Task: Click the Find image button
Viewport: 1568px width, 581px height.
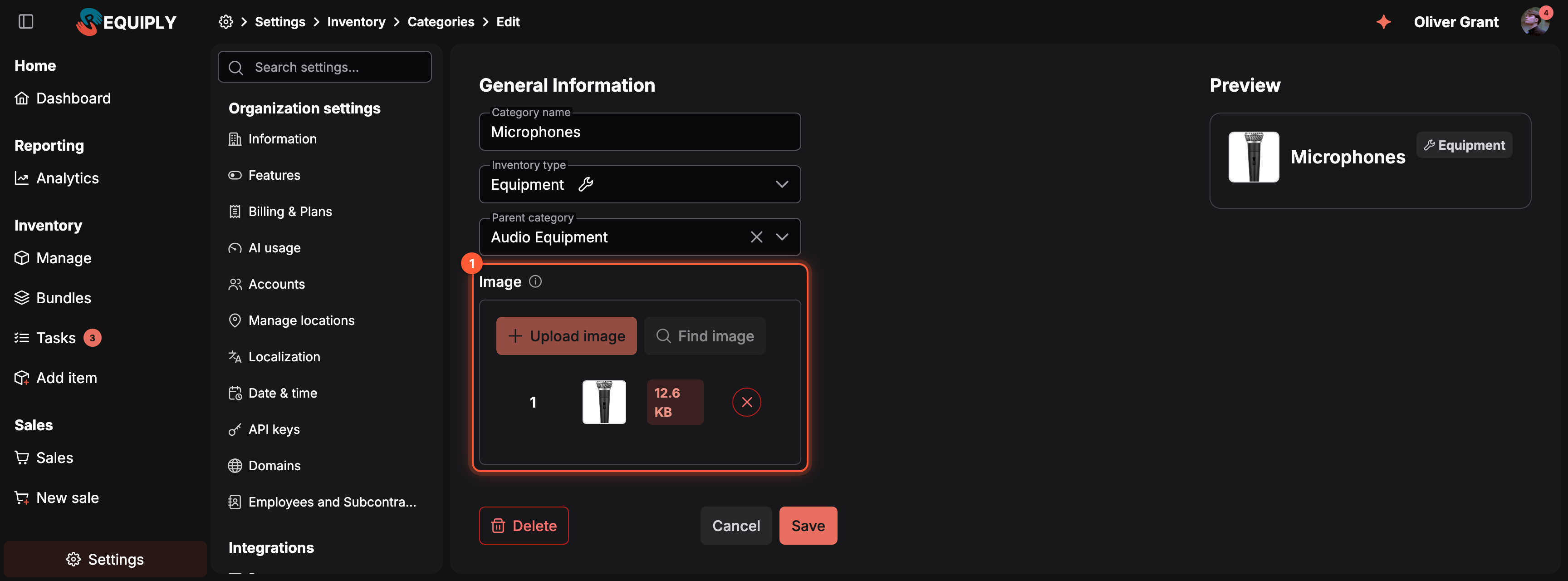Action: pos(705,335)
